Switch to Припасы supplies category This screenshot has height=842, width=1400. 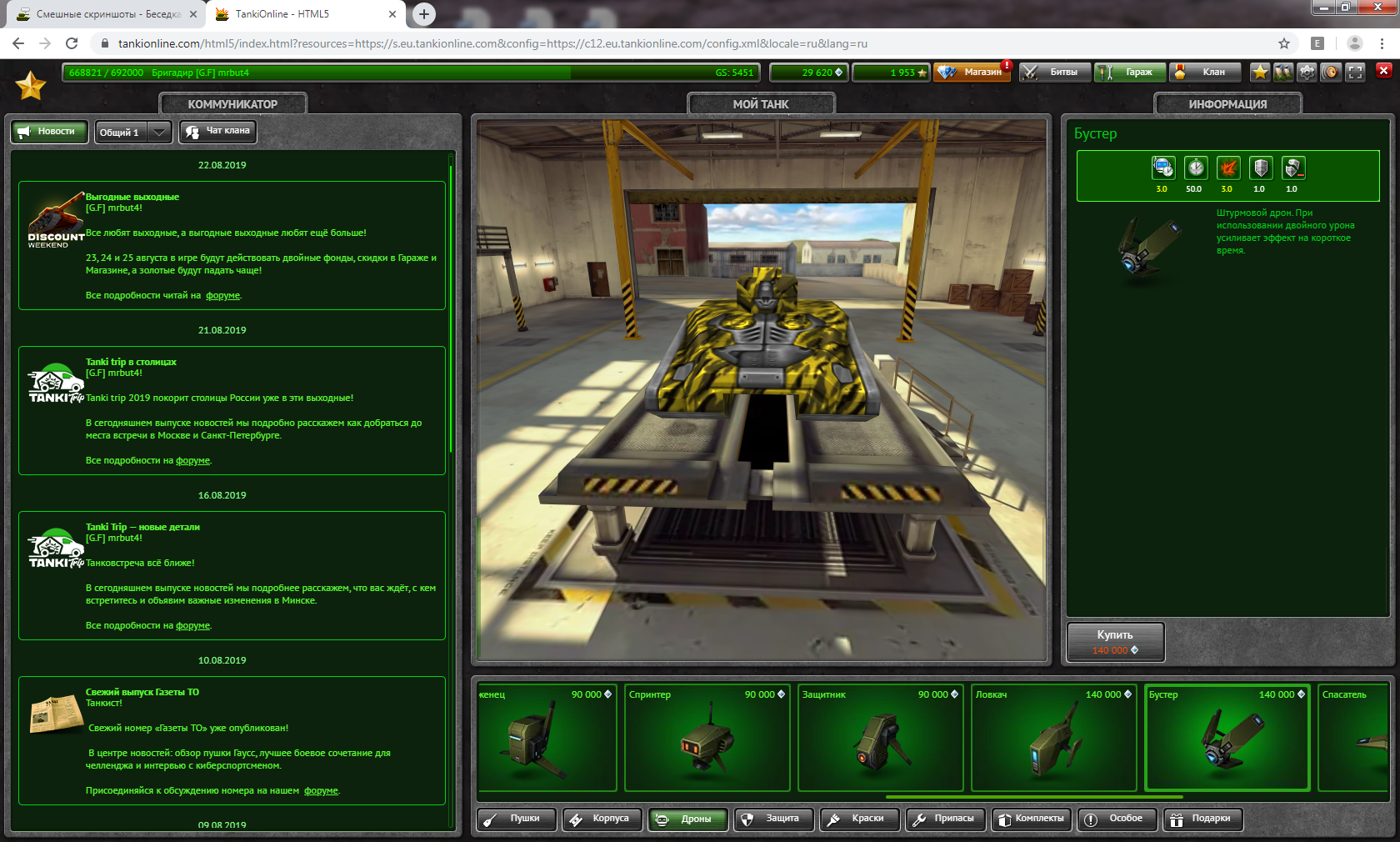coord(945,819)
